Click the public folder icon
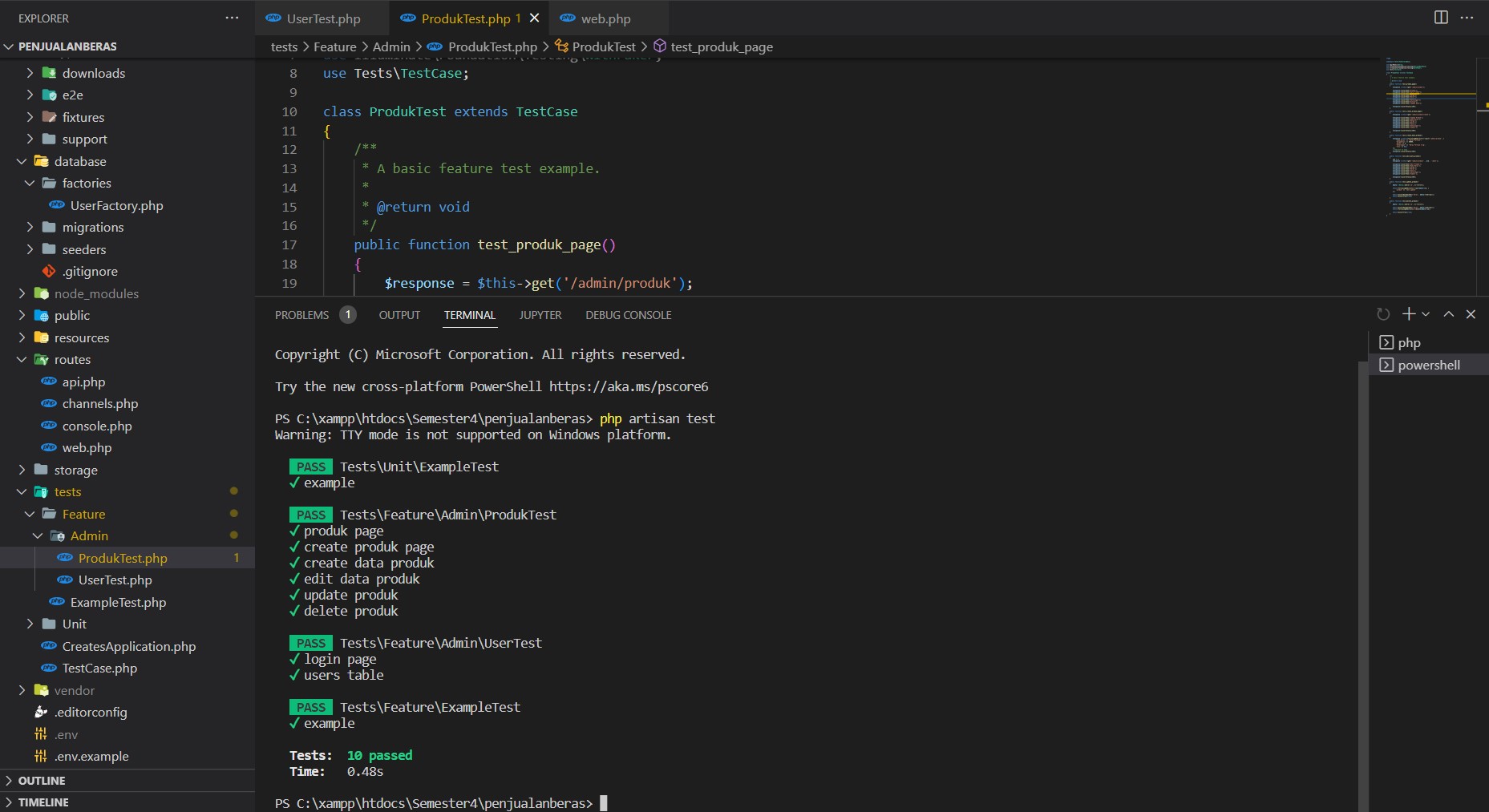Image resolution: width=1489 pixels, height=812 pixels. [41, 315]
